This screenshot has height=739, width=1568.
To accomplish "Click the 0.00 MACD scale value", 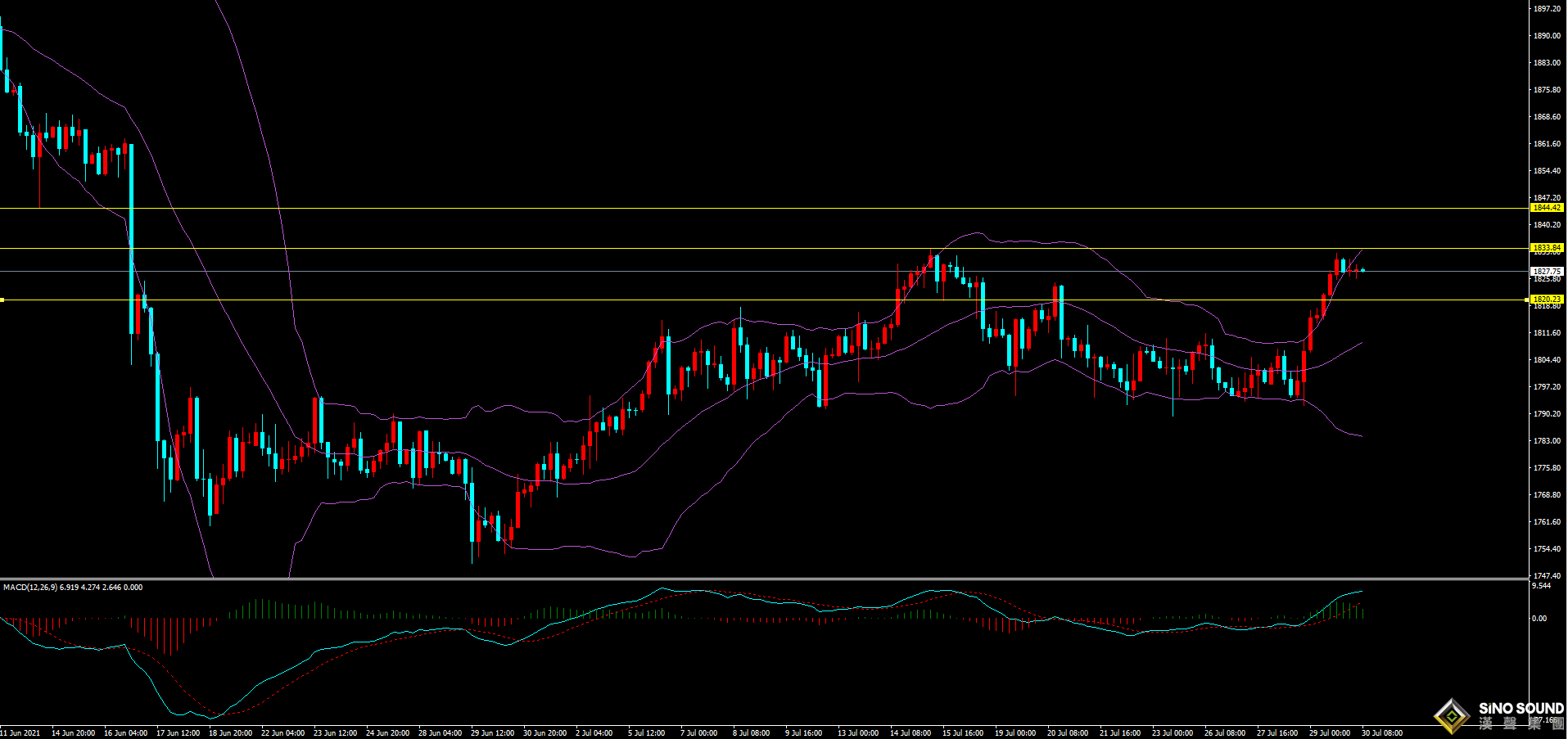I will point(1539,619).
